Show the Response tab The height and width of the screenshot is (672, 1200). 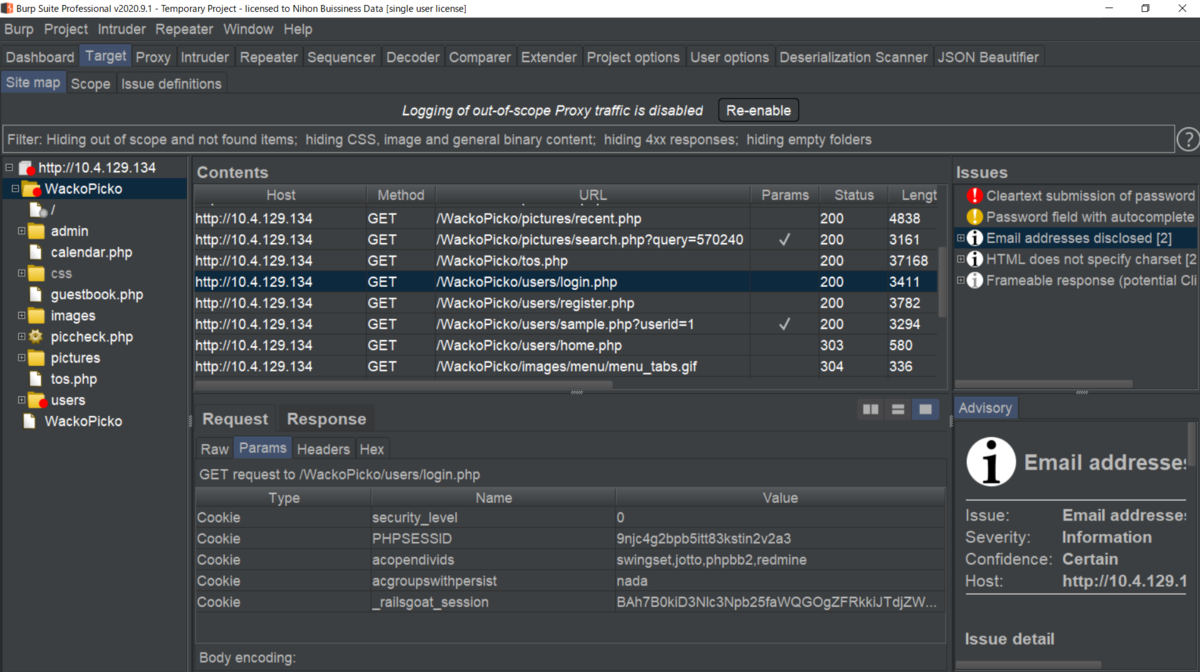pyautogui.click(x=326, y=419)
